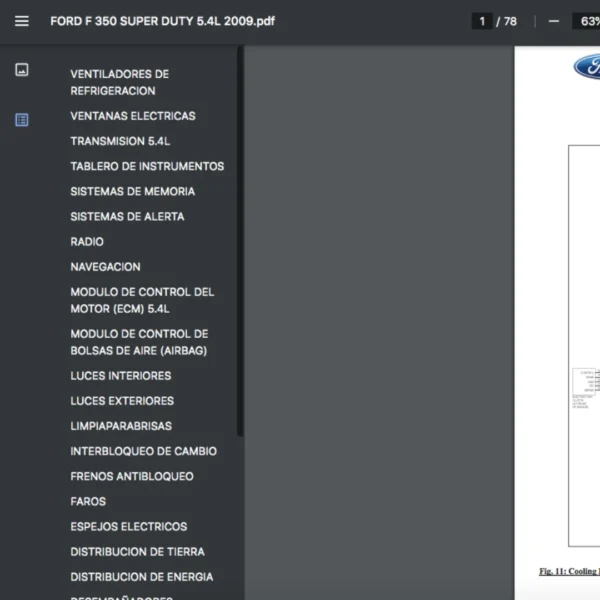Open INTERBLOQUEO DE CAMBIO bookmark
This screenshot has width=600, height=600.
click(x=143, y=451)
